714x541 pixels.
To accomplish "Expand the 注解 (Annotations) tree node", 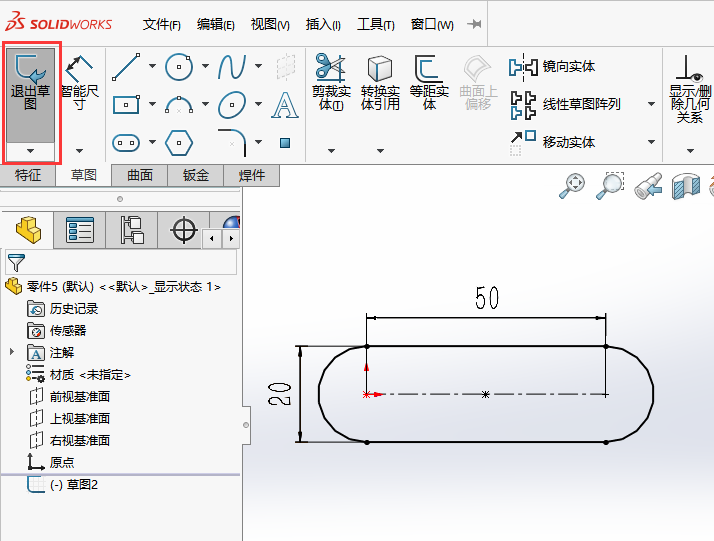I will pos(12,352).
